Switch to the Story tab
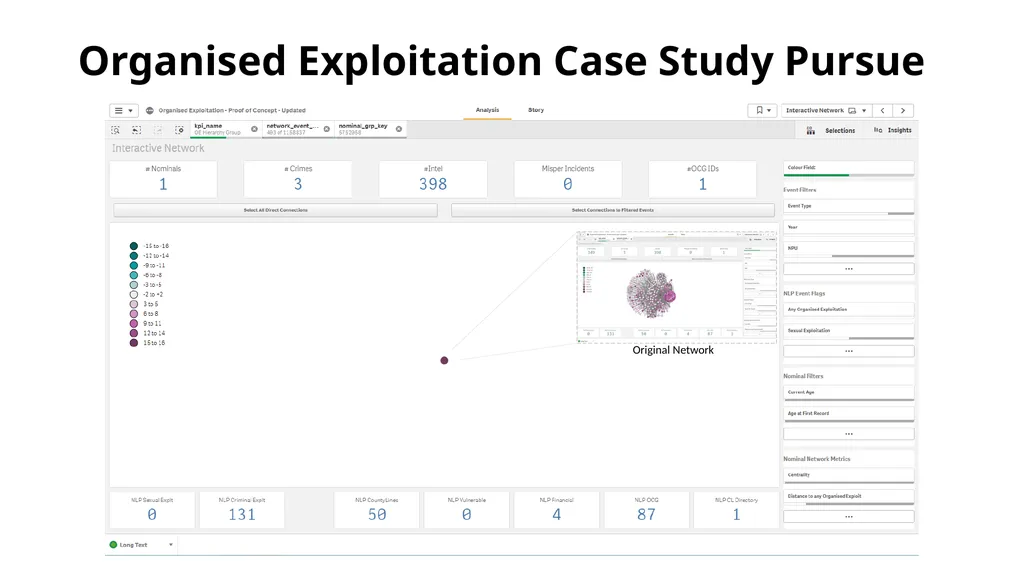This screenshot has width=1024, height=575. [x=536, y=110]
